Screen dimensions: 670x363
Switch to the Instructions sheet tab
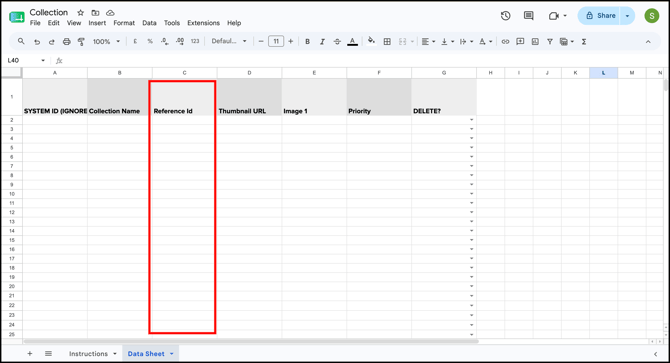(88, 354)
